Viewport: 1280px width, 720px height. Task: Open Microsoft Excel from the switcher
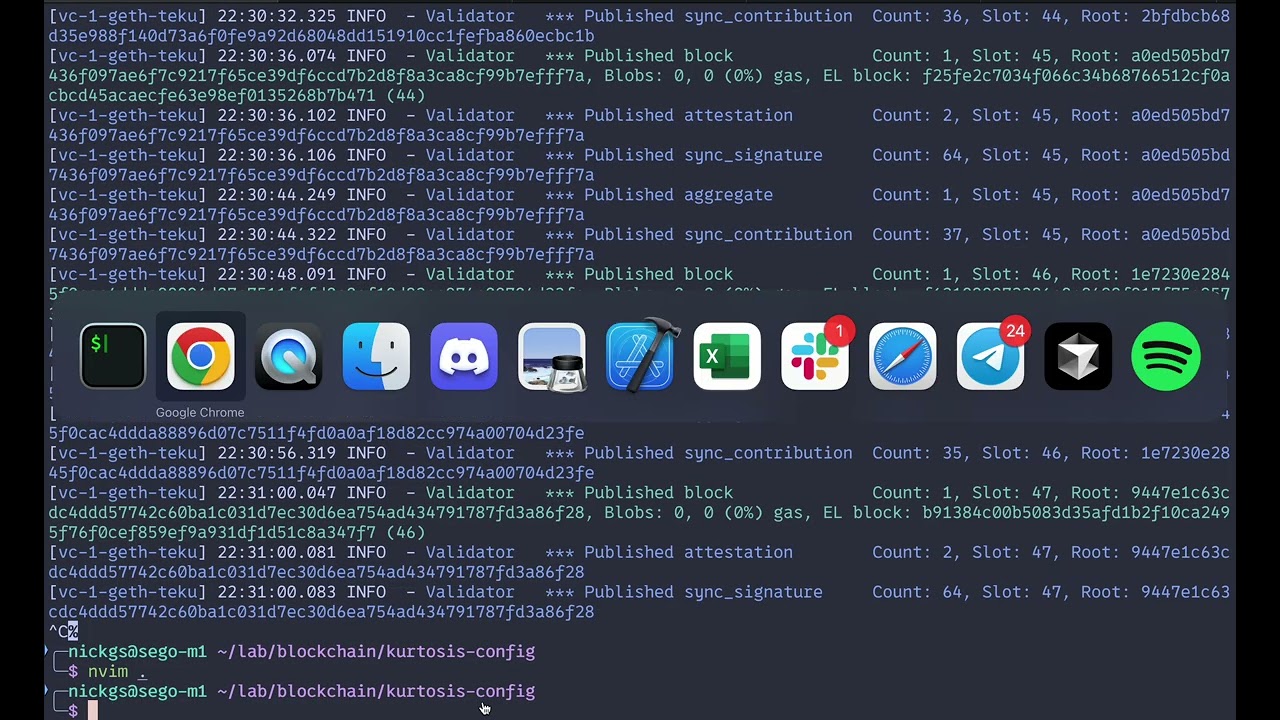(727, 356)
